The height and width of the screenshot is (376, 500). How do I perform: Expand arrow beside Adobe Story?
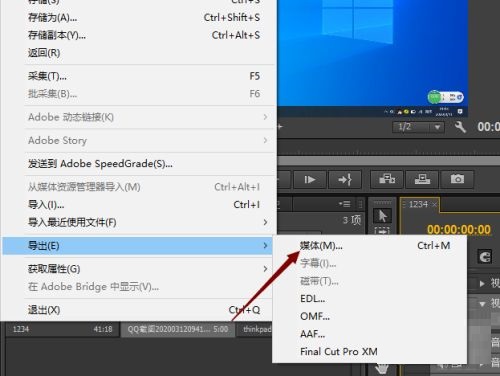click(x=265, y=140)
